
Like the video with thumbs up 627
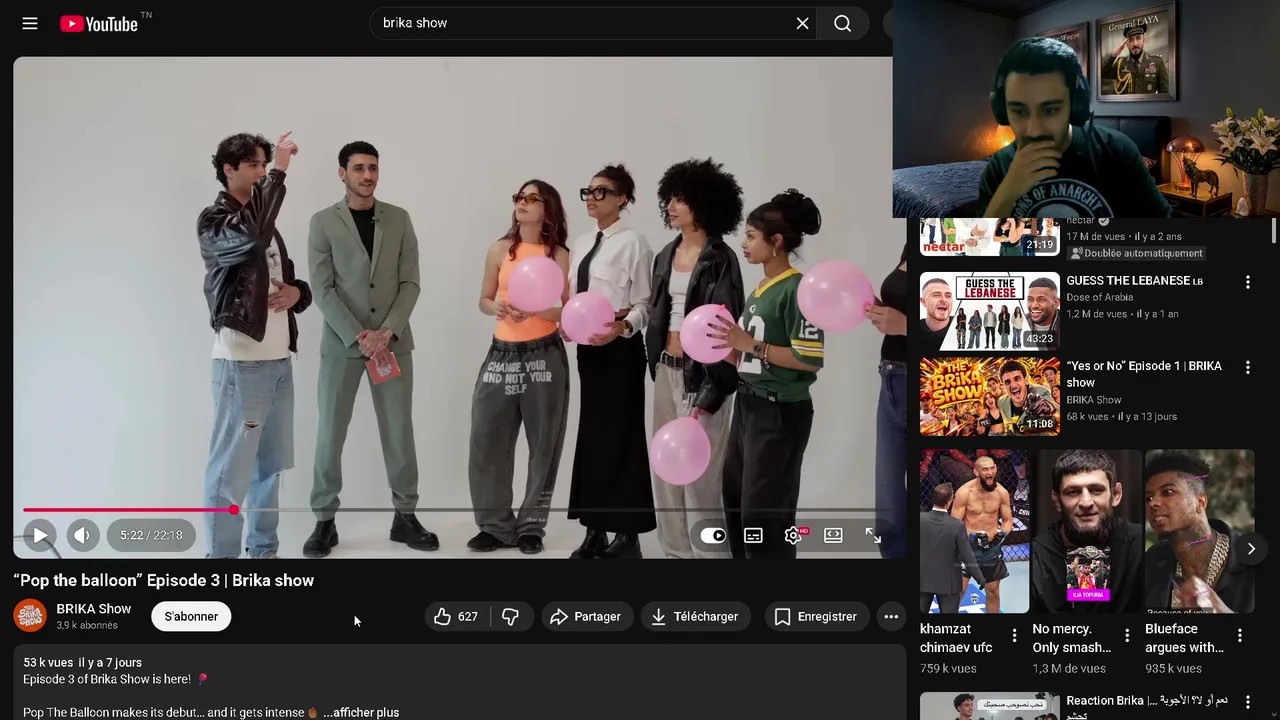(x=457, y=616)
